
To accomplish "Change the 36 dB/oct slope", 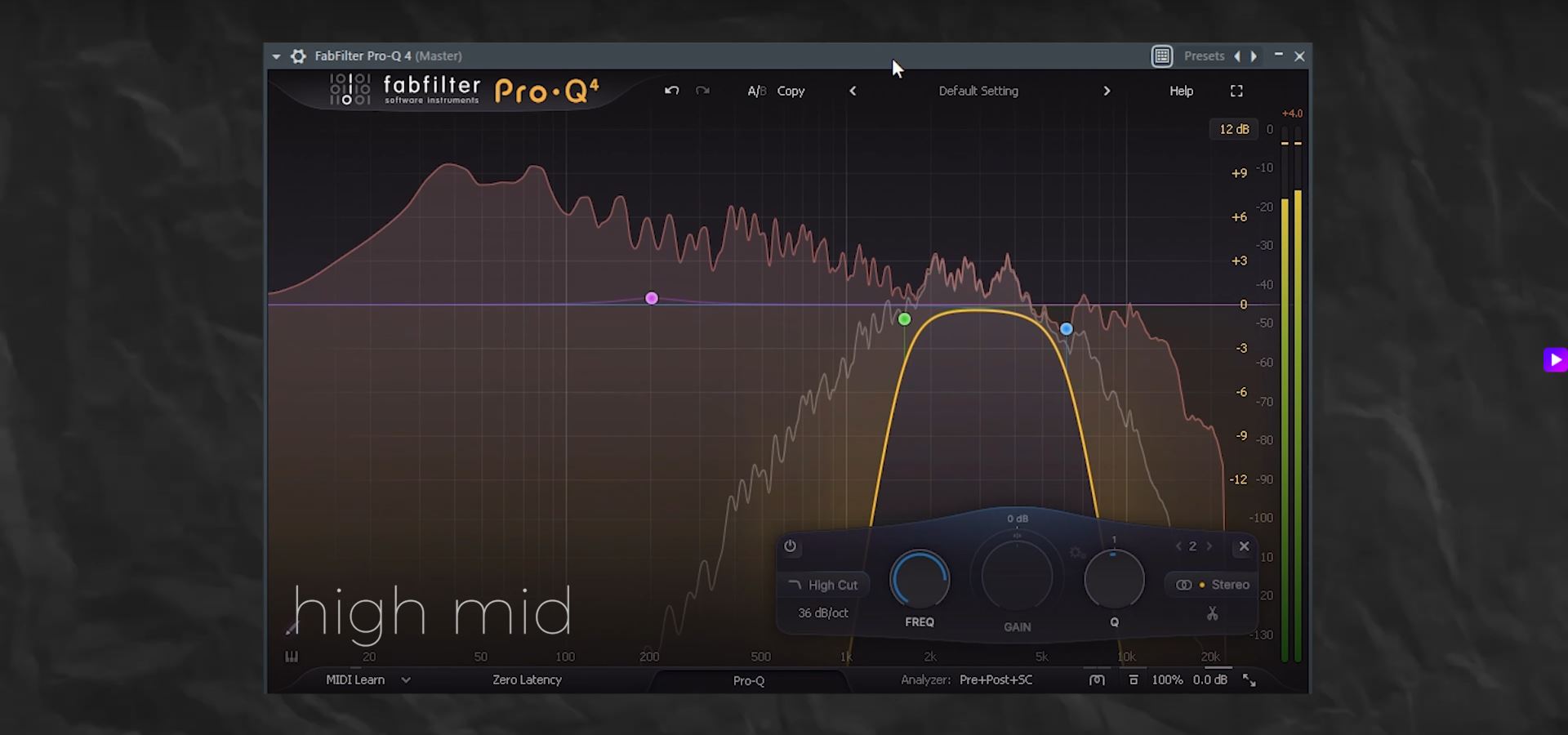I will tap(823, 612).
